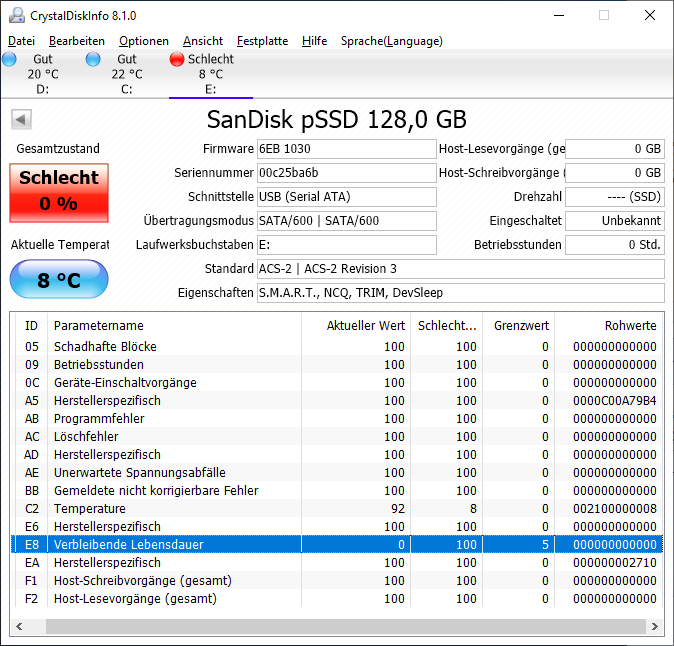Click the SanDisk pSSD 128,0 GB title

pyautogui.click(x=337, y=119)
